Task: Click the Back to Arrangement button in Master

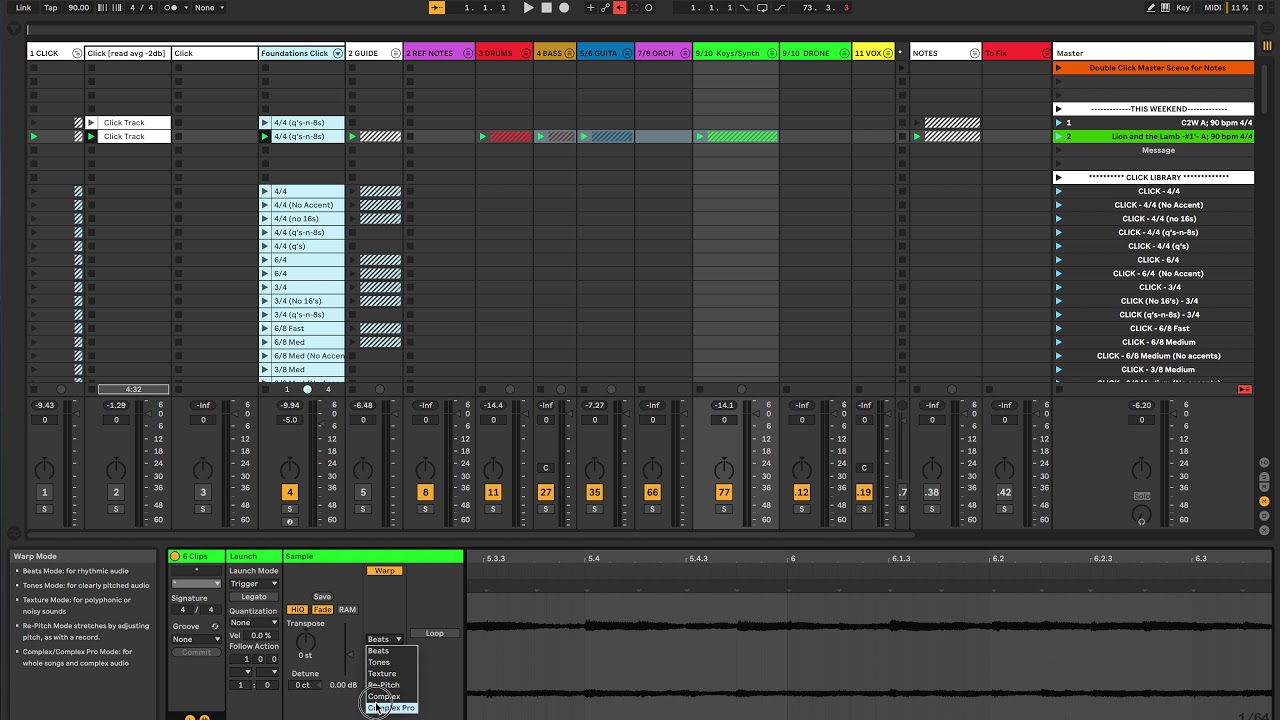Action: (1245, 389)
